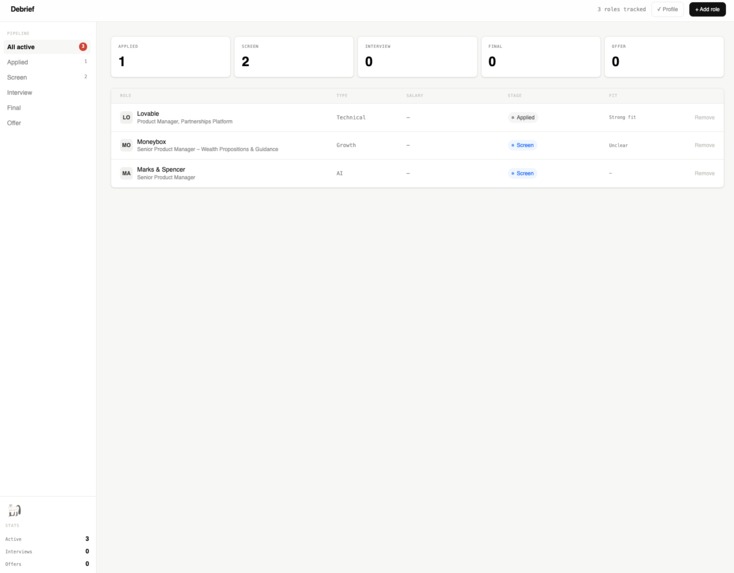Remove the Marks & Spencer role

tap(704, 173)
